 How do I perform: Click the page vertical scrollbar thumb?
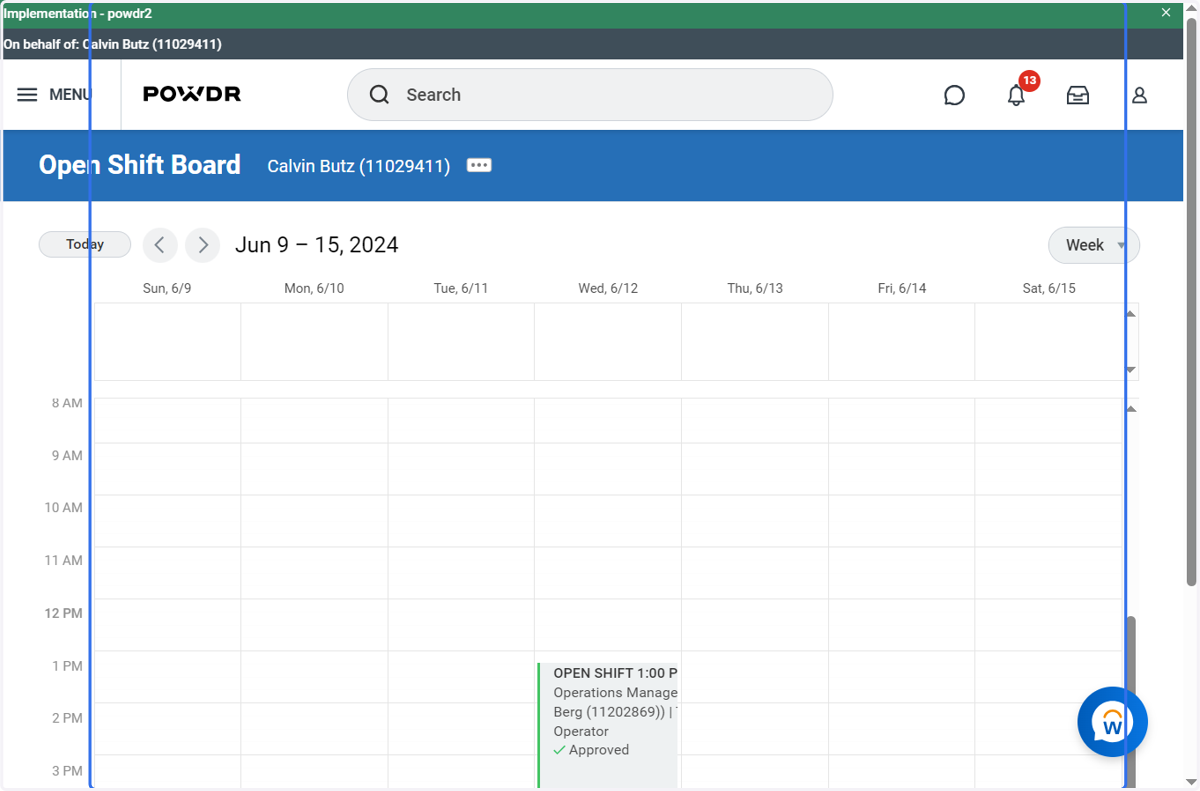click(1191, 301)
